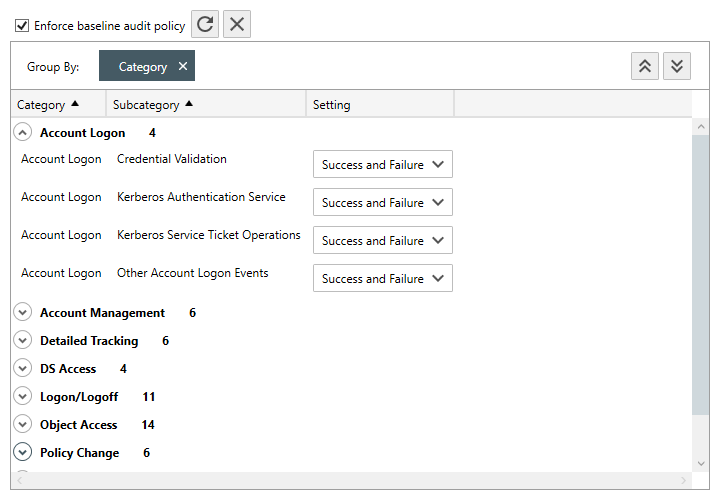Toggle Enforce baseline audit policy checkbox
Image resolution: width=720 pixels, height=500 pixels.
click(x=22, y=26)
